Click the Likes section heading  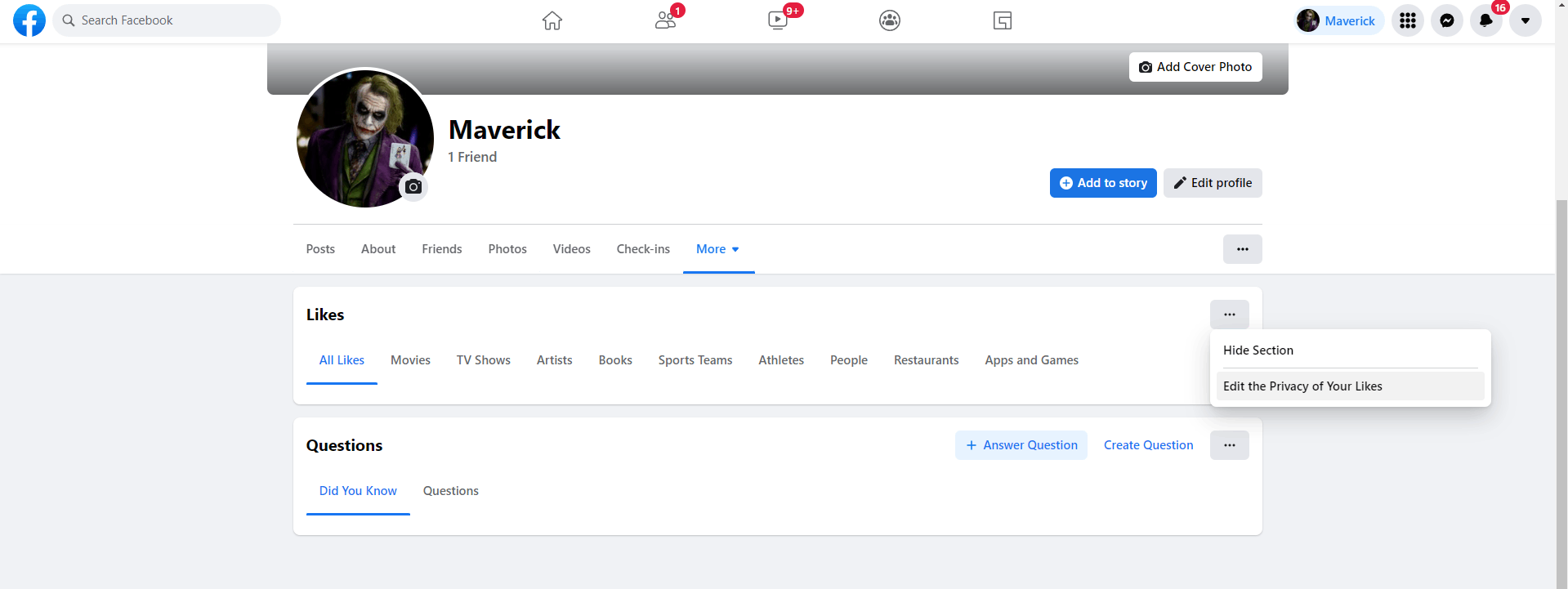[325, 315]
